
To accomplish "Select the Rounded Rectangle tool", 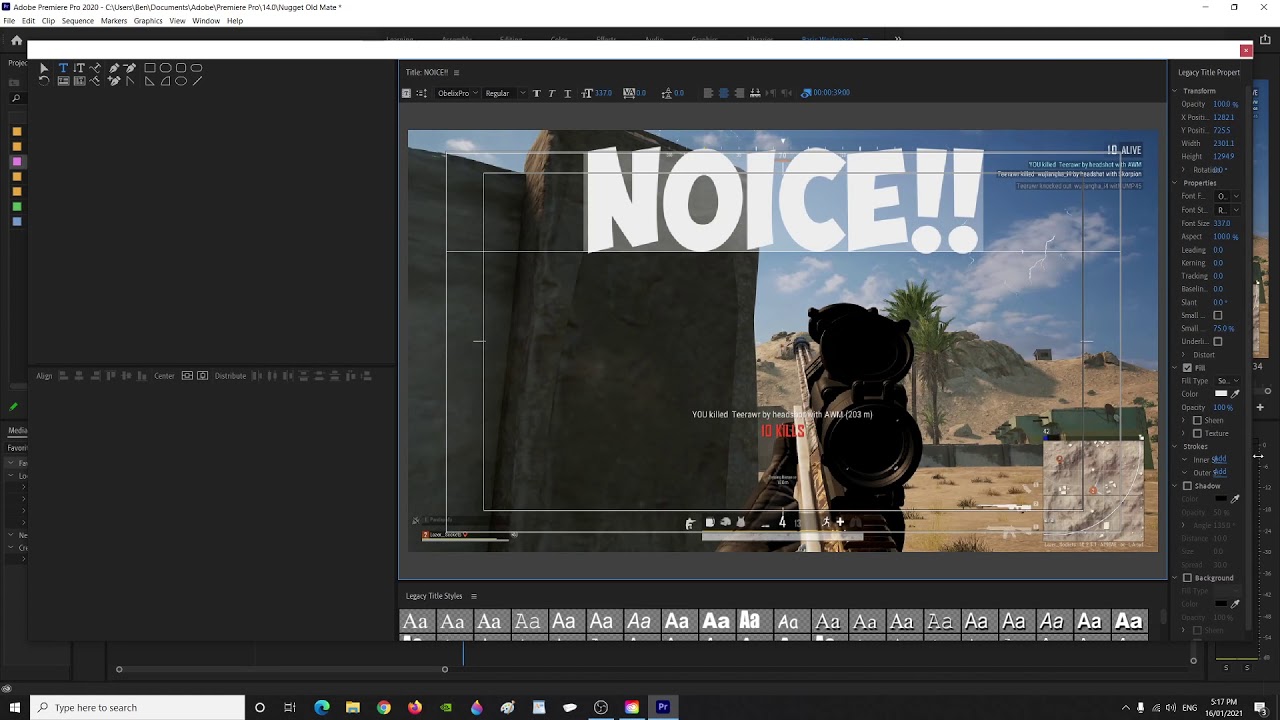I will click(196, 68).
